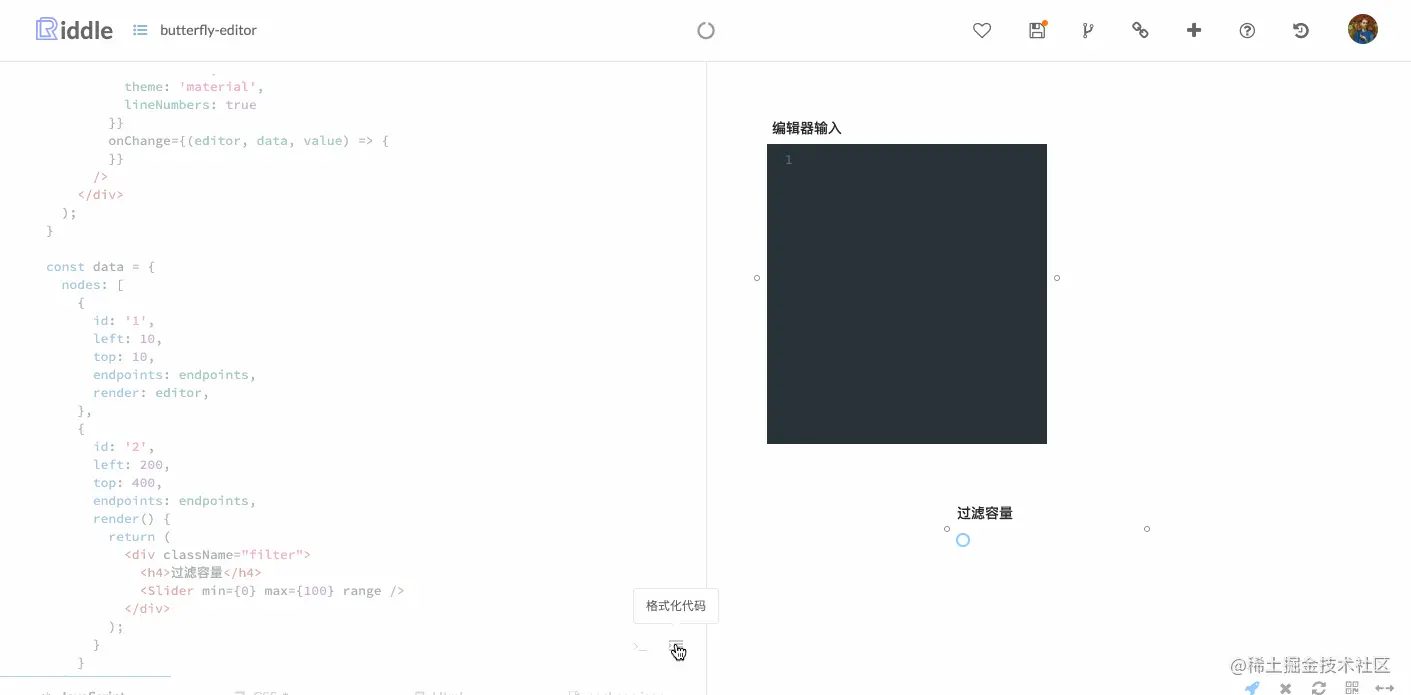
Task: Open the terminal console icon beside format button
Action: click(640, 646)
